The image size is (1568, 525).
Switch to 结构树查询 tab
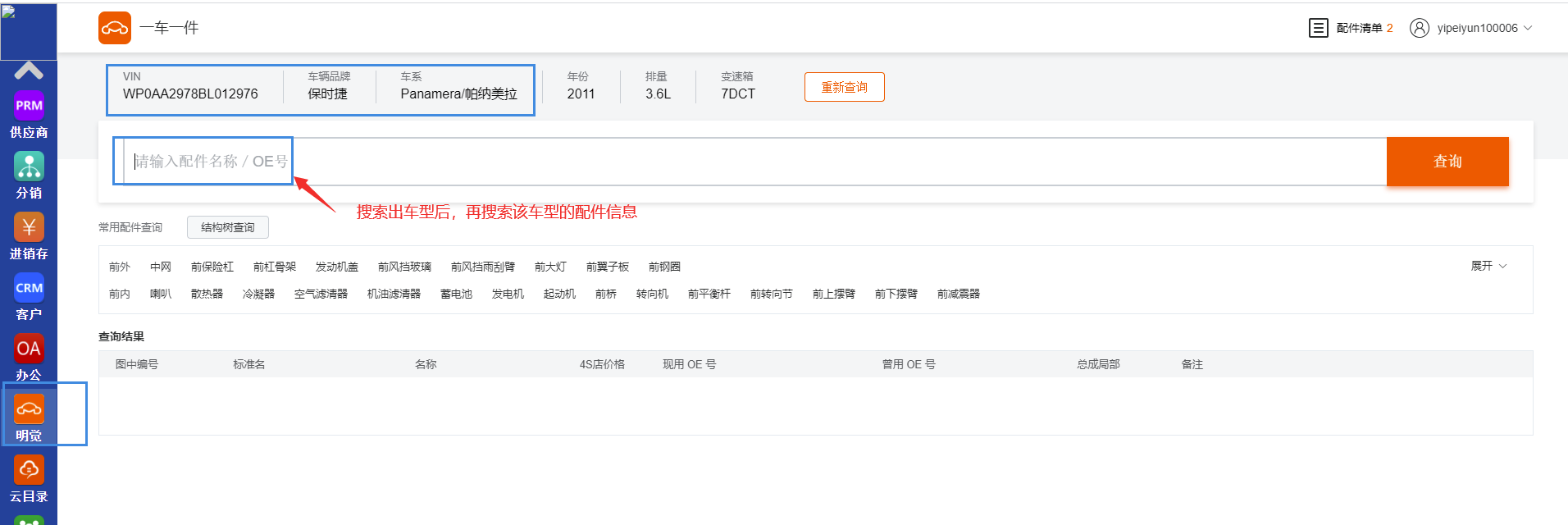[x=228, y=227]
